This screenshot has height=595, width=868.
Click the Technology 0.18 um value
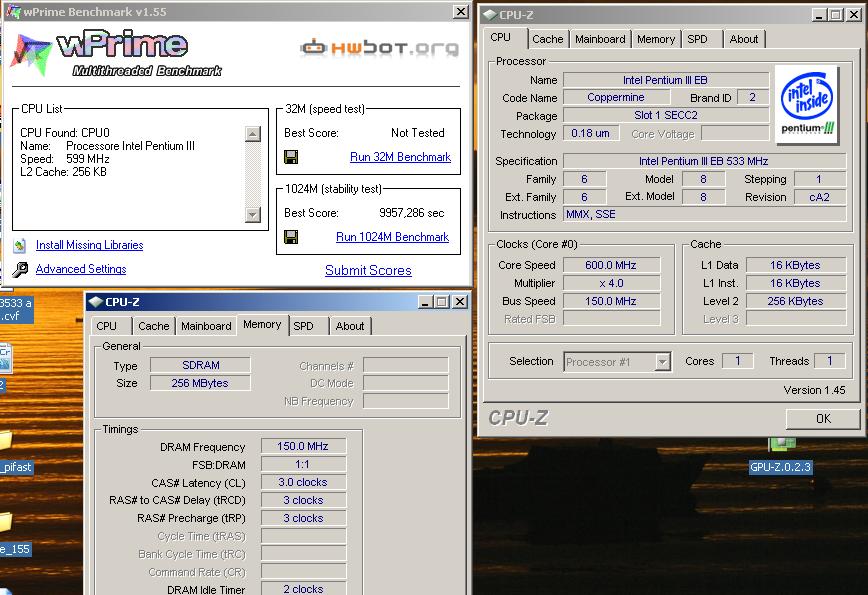tap(591, 133)
